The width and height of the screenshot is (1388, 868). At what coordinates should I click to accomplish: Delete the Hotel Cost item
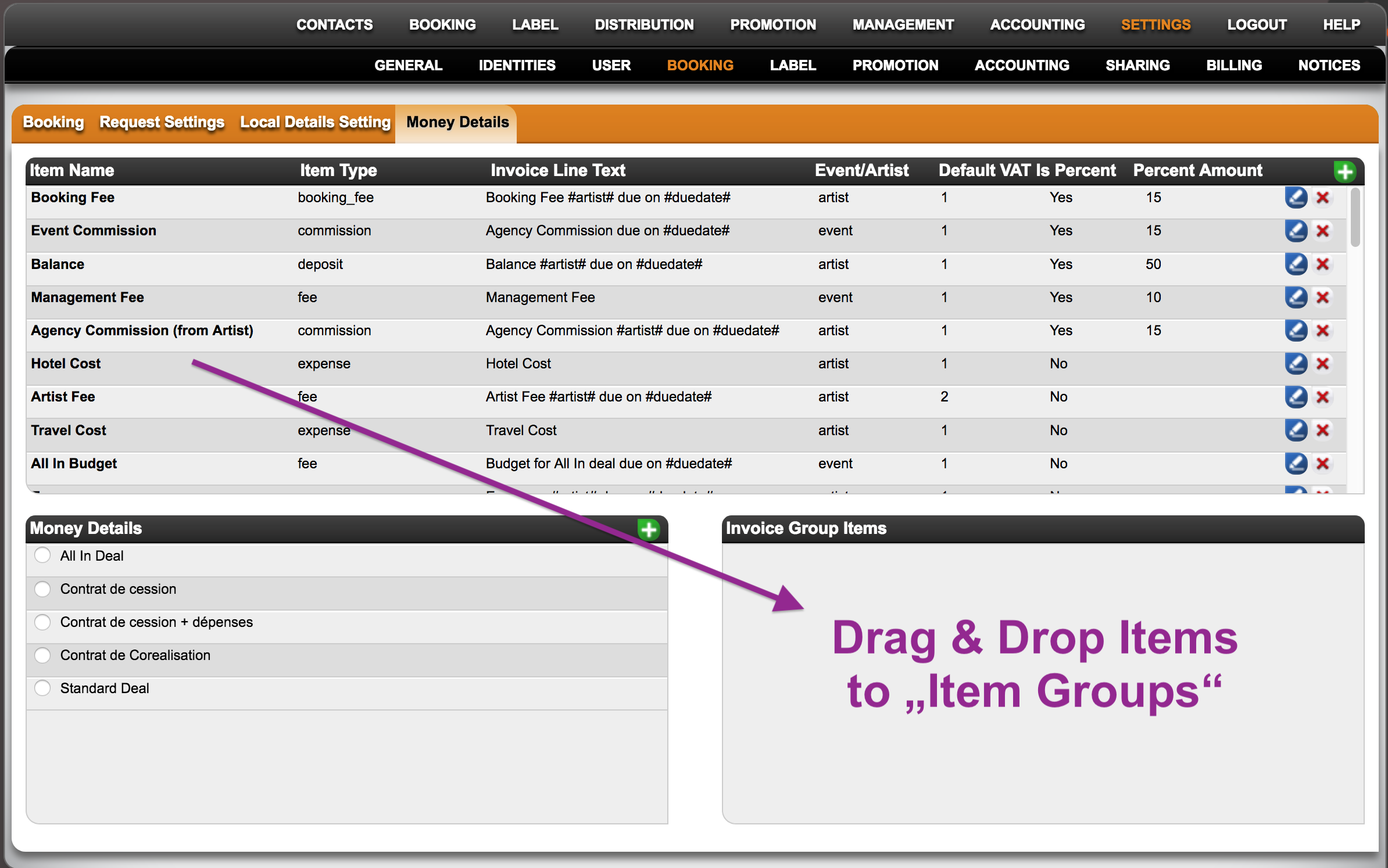[1323, 364]
